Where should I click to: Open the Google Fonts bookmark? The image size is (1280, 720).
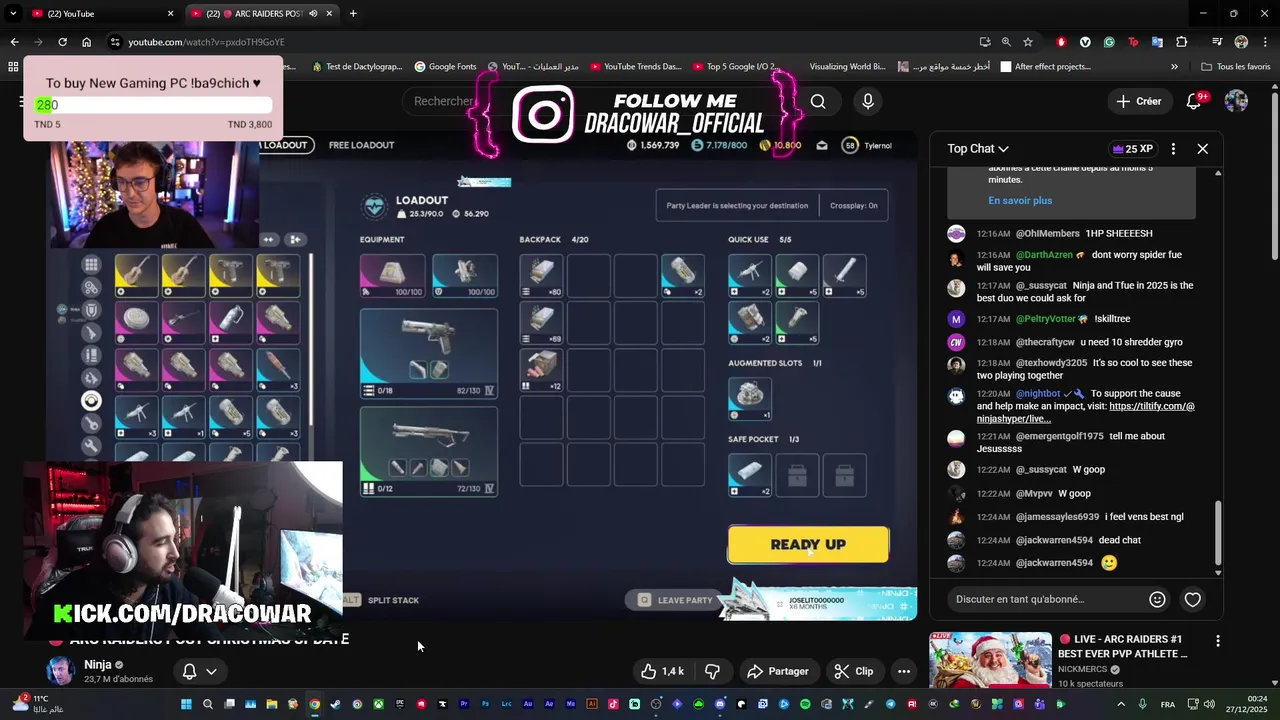[445, 67]
